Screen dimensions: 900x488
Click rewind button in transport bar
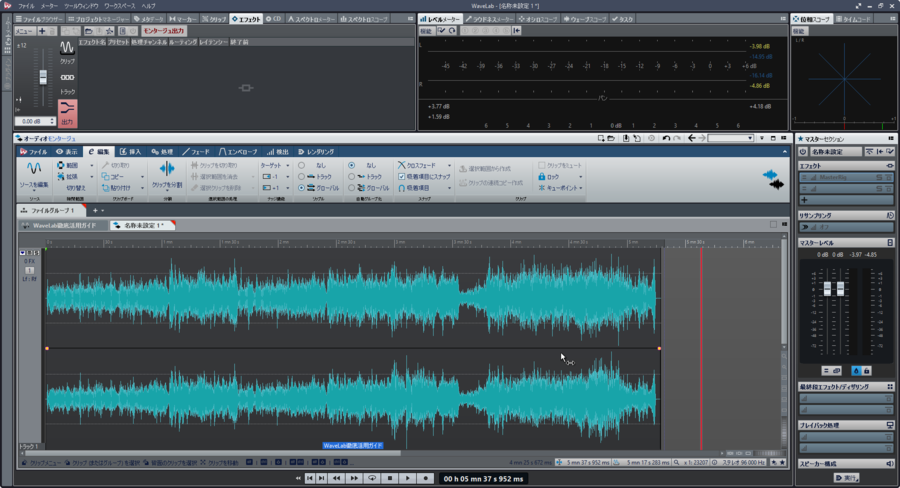coord(336,478)
